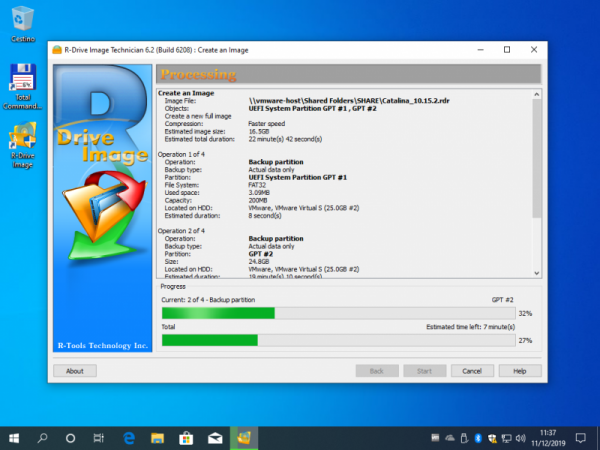Click '200MB' capacity value
The height and width of the screenshot is (450, 600).
coord(258,200)
